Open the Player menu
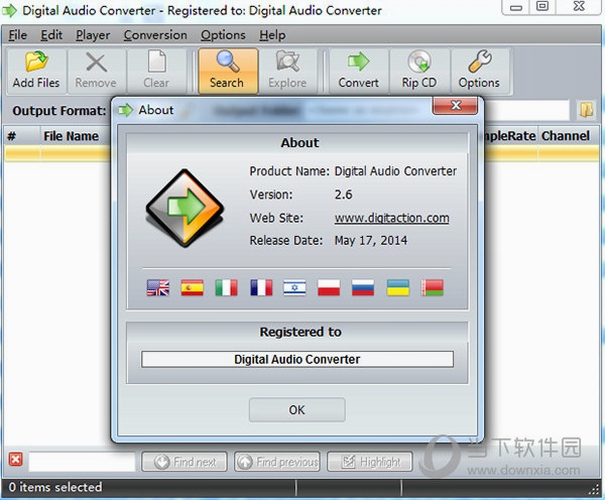The height and width of the screenshot is (500, 605). pyautogui.click(x=93, y=35)
